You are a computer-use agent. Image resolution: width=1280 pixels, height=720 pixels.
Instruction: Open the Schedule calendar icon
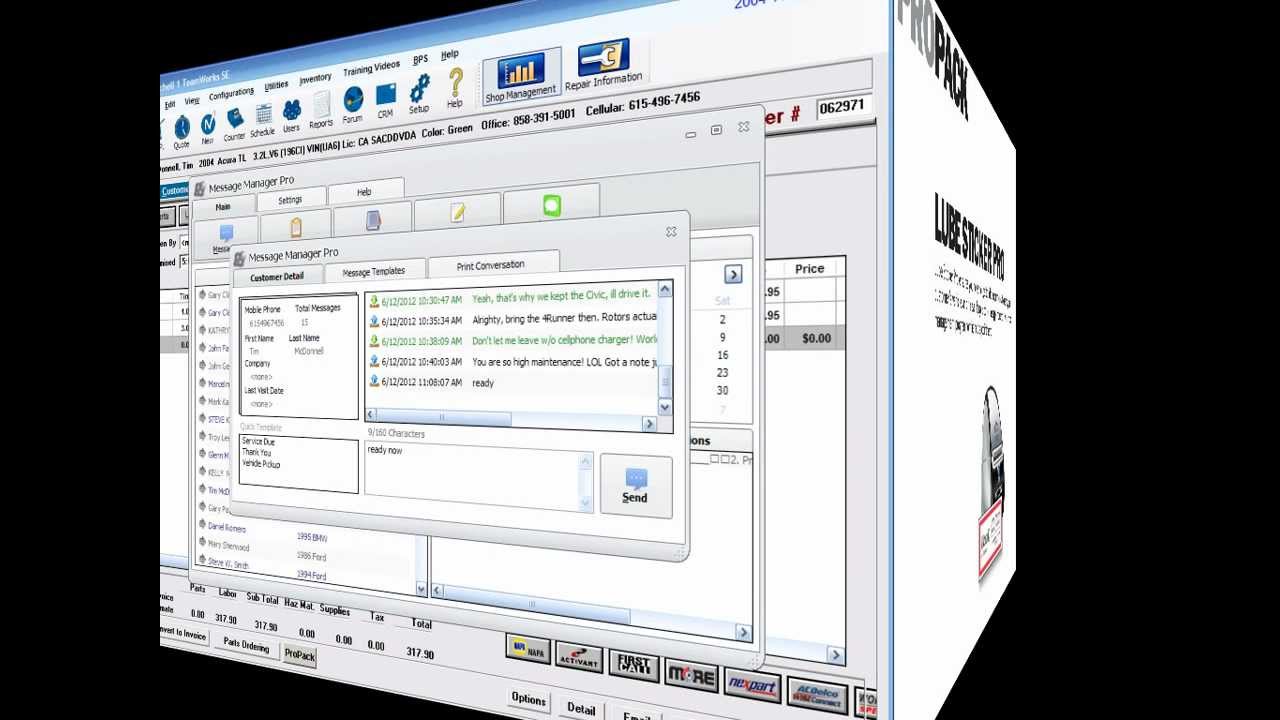[263, 113]
